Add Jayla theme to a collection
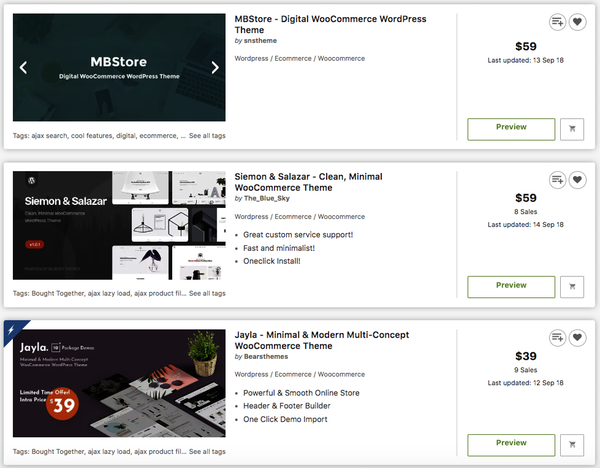The image size is (600, 468). [558, 337]
